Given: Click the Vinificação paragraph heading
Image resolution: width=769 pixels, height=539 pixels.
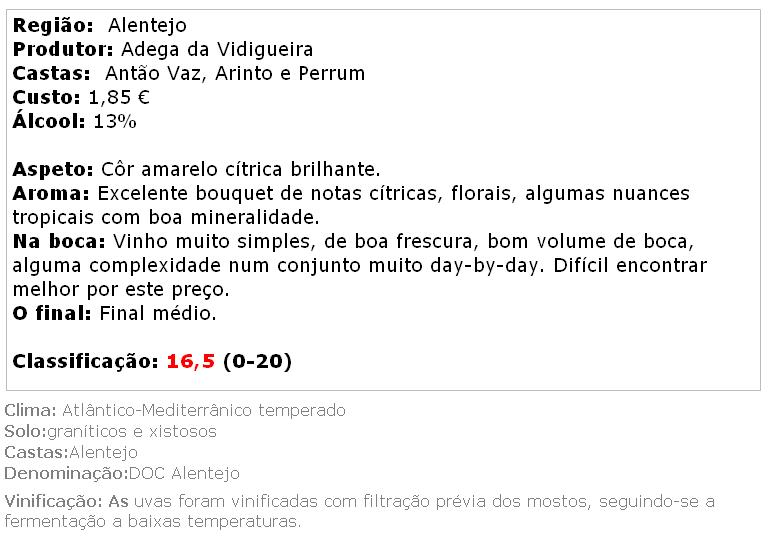Looking at the screenshot, I should click(x=53, y=502).
